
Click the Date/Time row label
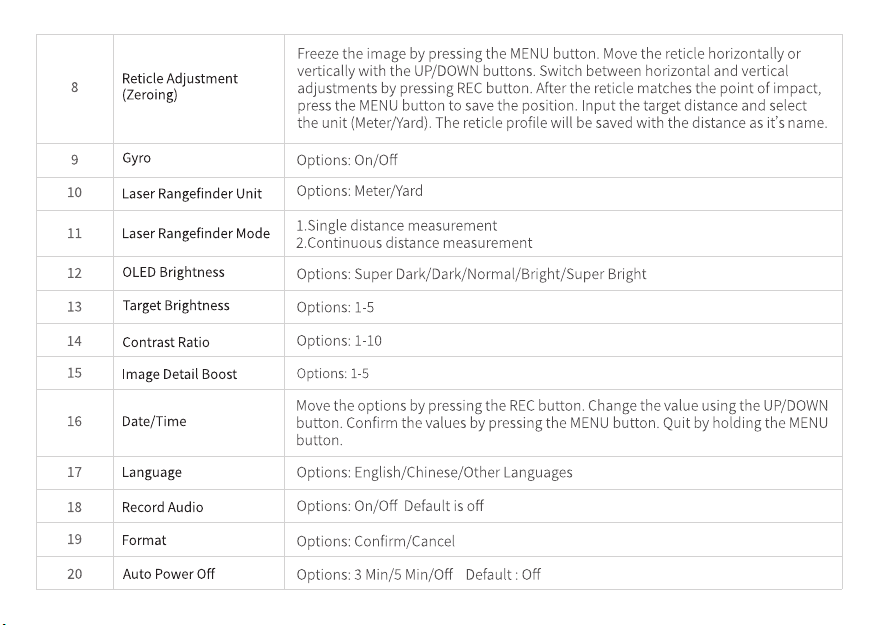click(154, 421)
